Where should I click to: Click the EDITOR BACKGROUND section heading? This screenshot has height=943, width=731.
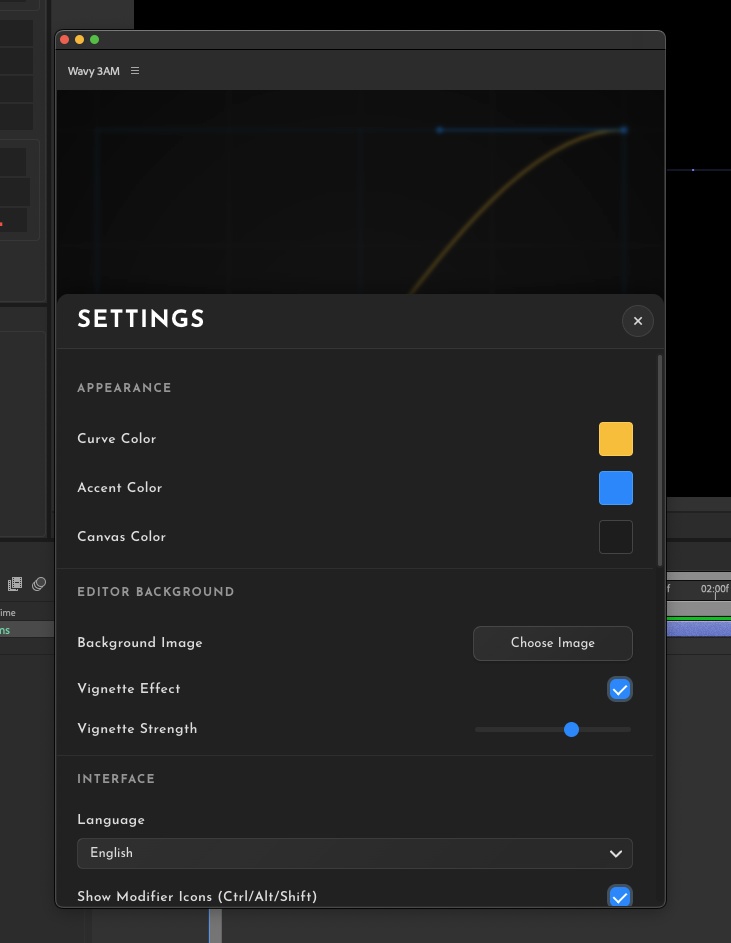point(156,592)
